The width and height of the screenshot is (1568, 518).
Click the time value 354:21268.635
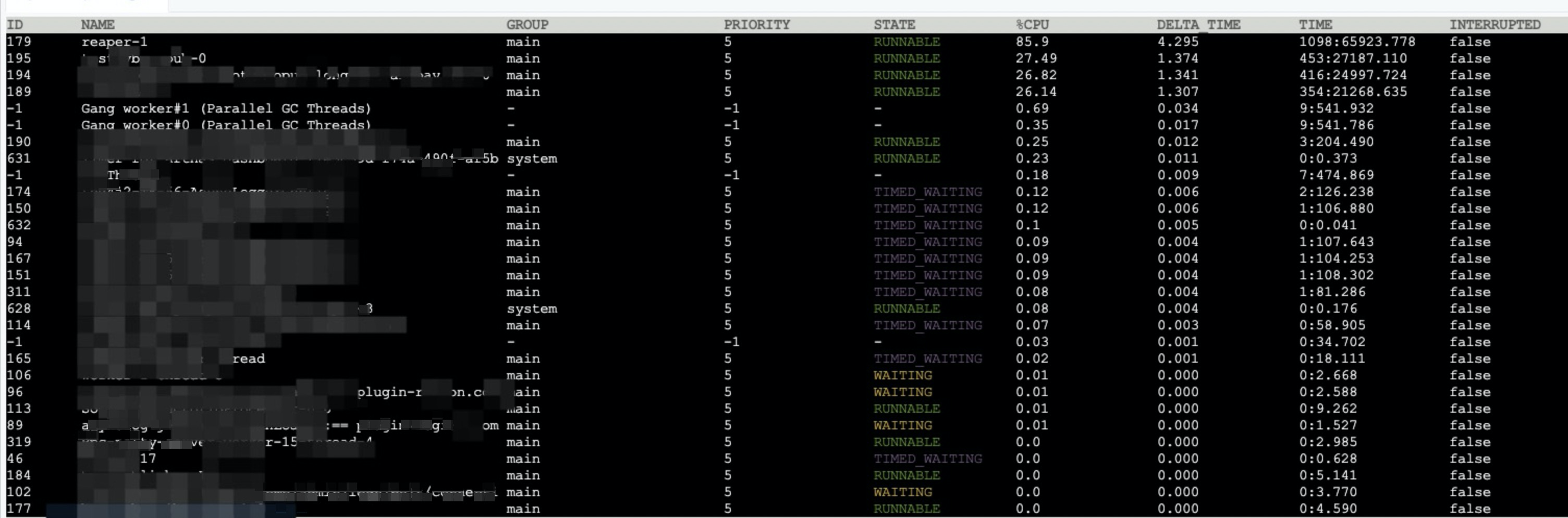click(1353, 92)
